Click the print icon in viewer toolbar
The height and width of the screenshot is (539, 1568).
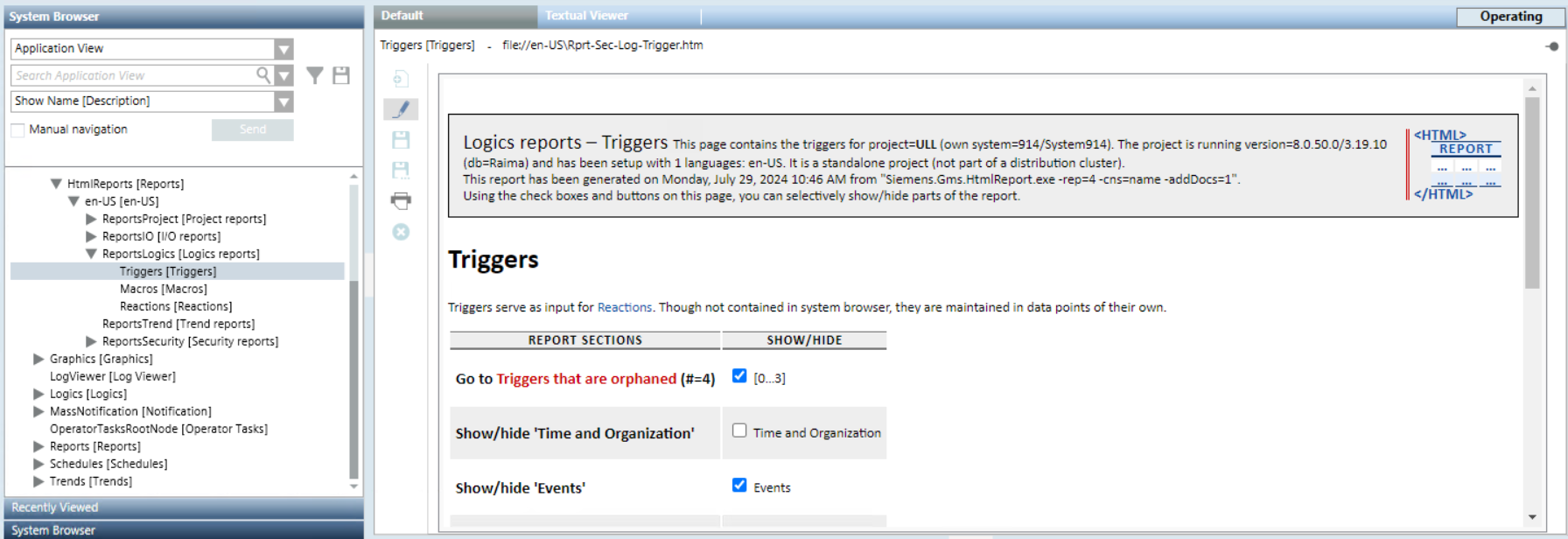coord(401,201)
